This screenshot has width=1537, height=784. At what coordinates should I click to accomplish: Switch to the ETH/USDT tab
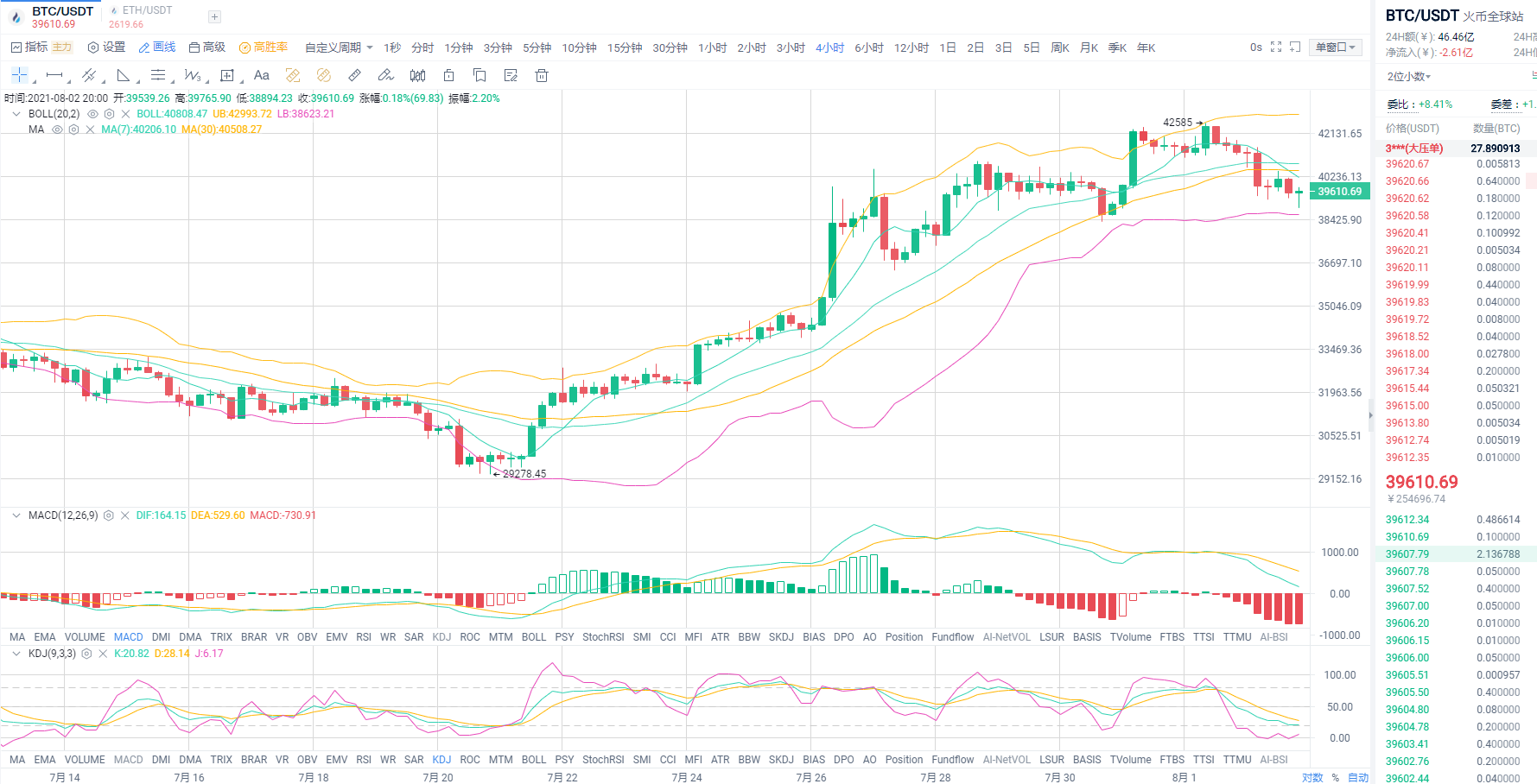point(141,16)
